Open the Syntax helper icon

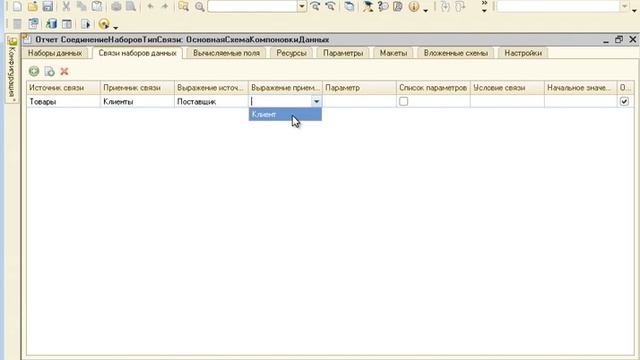tap(368, 6)
